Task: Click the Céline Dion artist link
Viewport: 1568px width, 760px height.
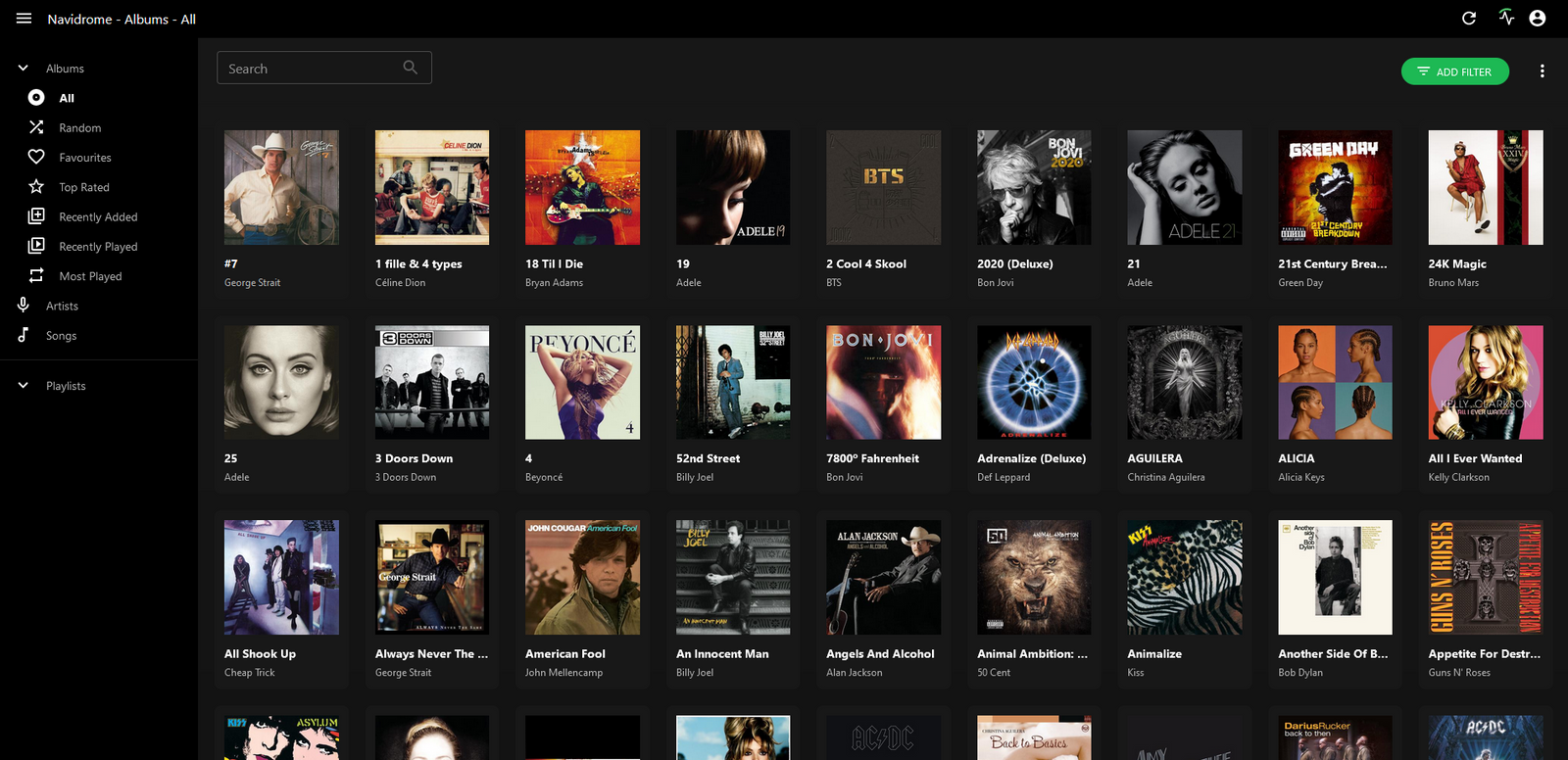Action: pos(400,283)
